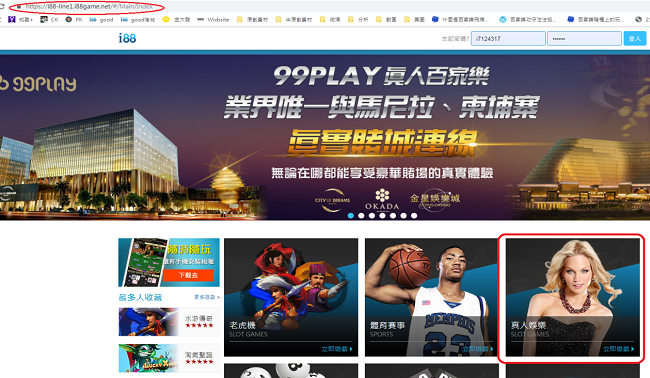Open the good bookmark with i88 icon
Viewport: 650px width, 378px height.
tap(101, 19)
